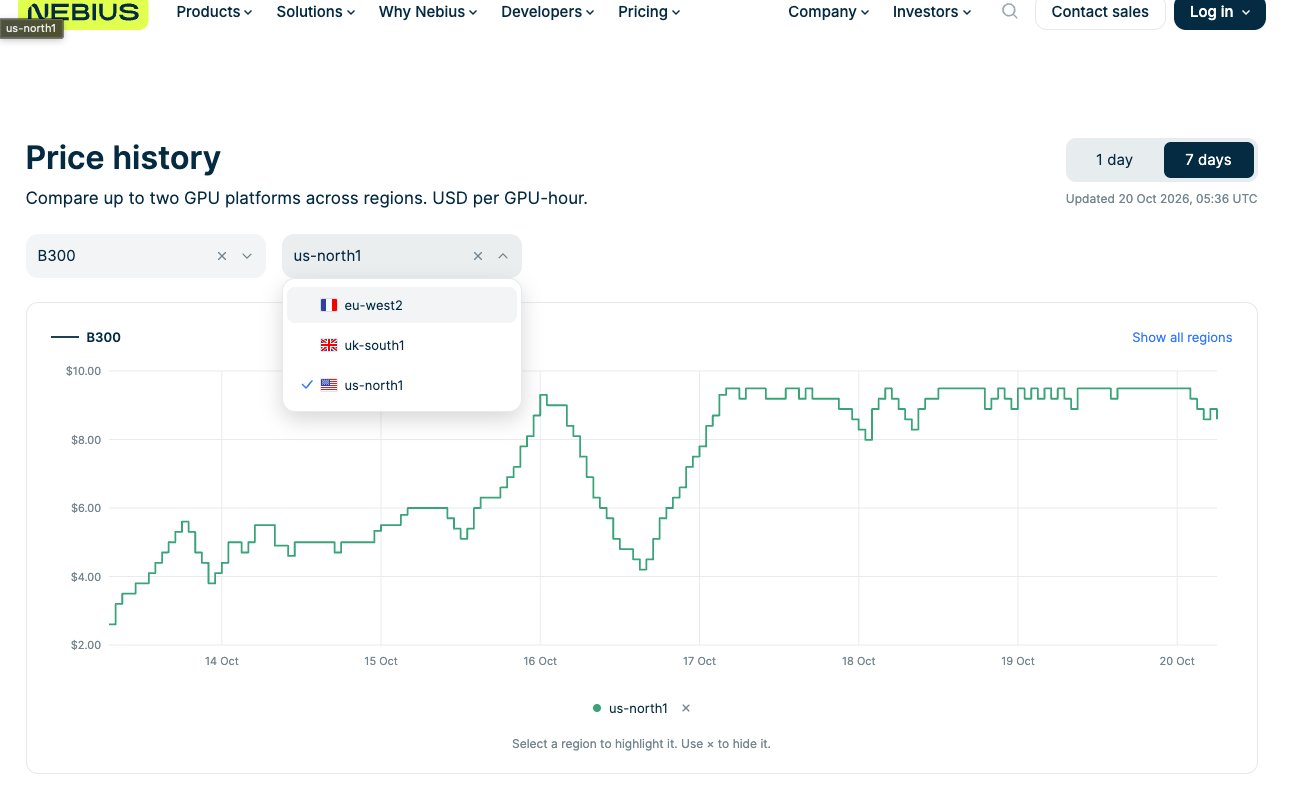Click the Show all regions link
This screenshot has width=1291, height=812.
[1182, 337]
